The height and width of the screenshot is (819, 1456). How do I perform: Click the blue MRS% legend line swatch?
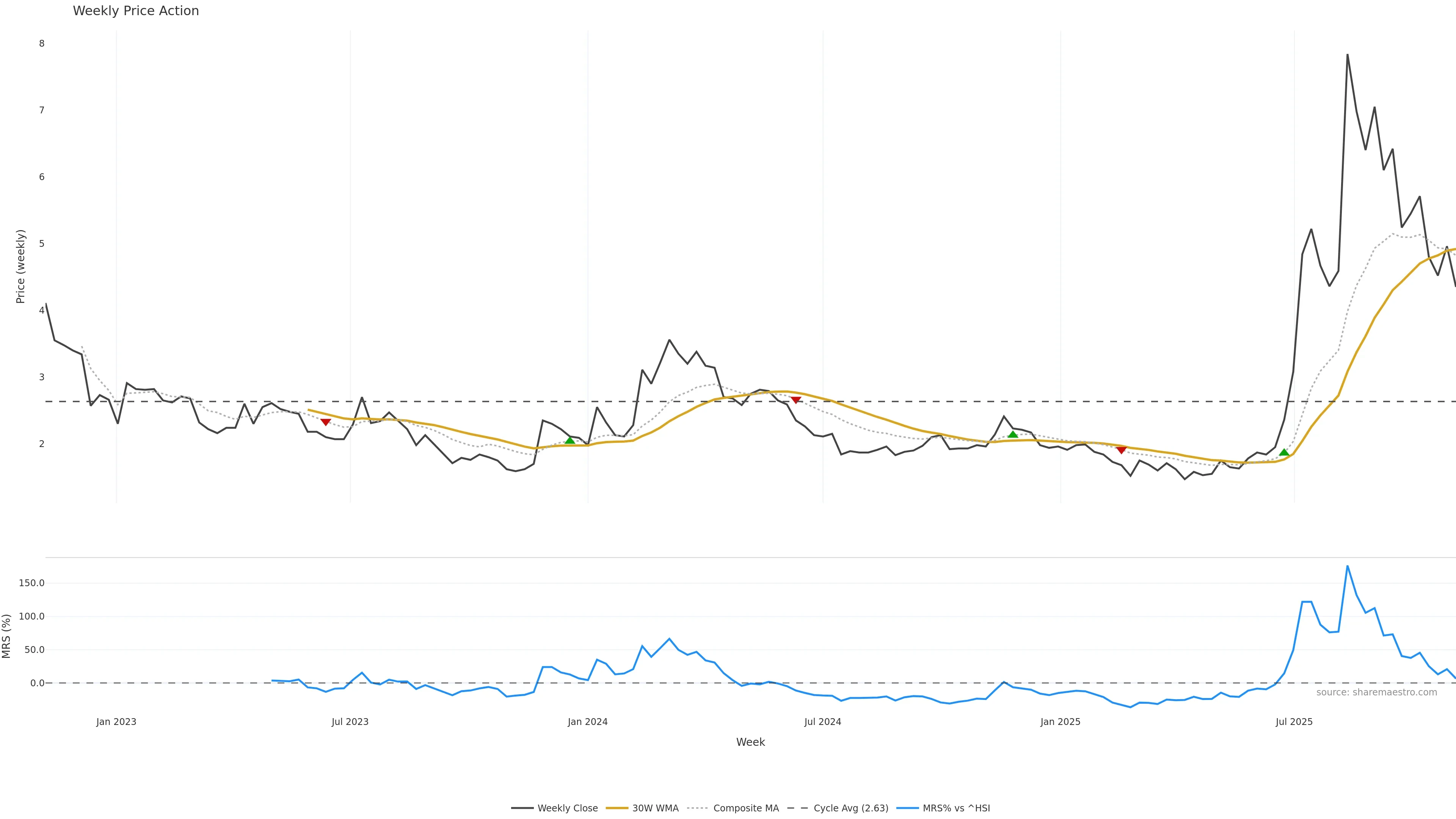(x=908, y=808)
